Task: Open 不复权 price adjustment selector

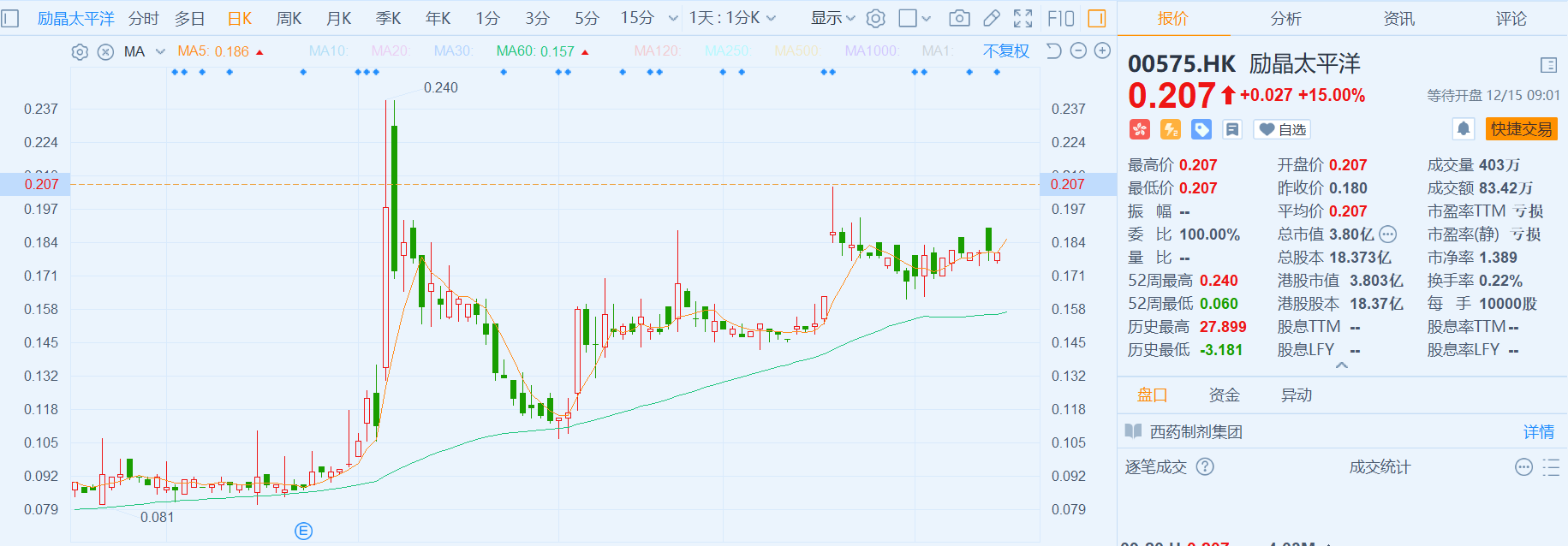Action: [1006, 51]
